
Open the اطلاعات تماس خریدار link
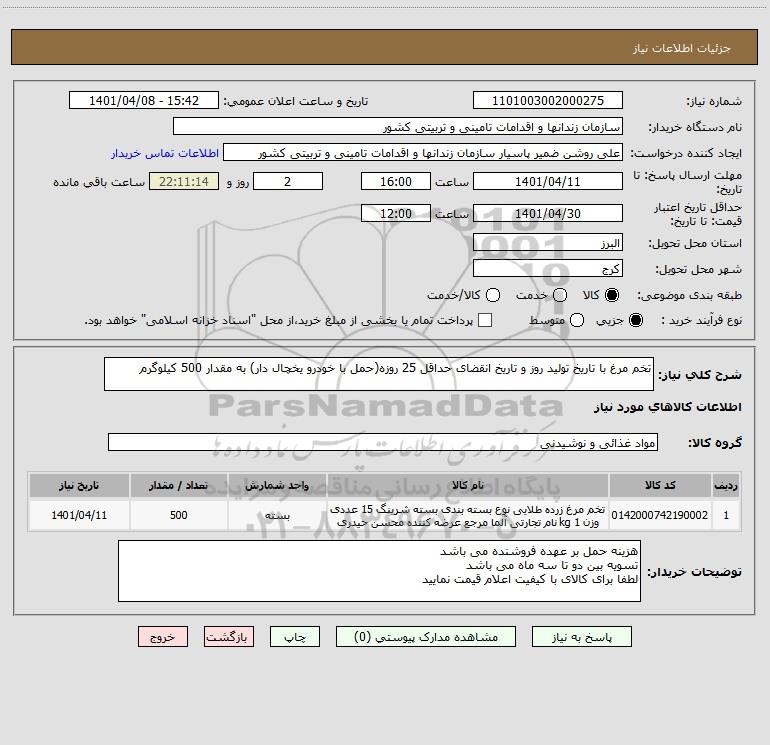tap(165, 153)
